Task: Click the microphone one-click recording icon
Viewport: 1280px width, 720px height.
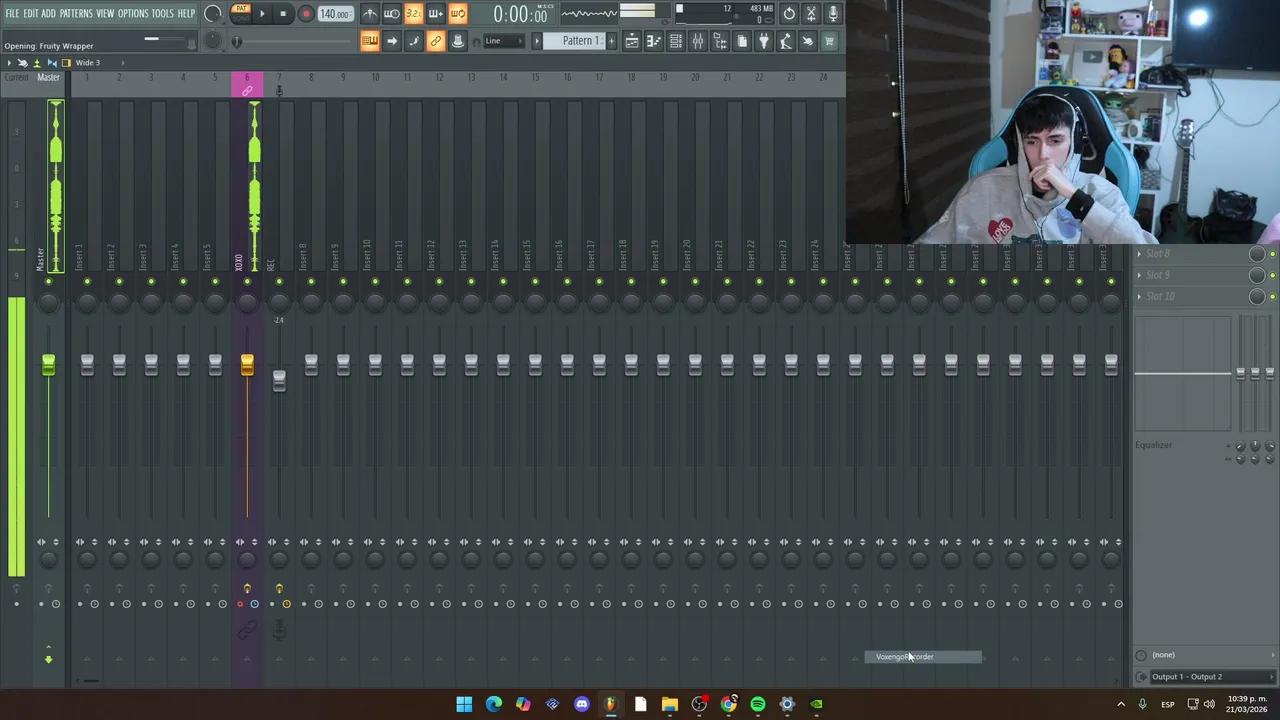Action: [833, 14]
